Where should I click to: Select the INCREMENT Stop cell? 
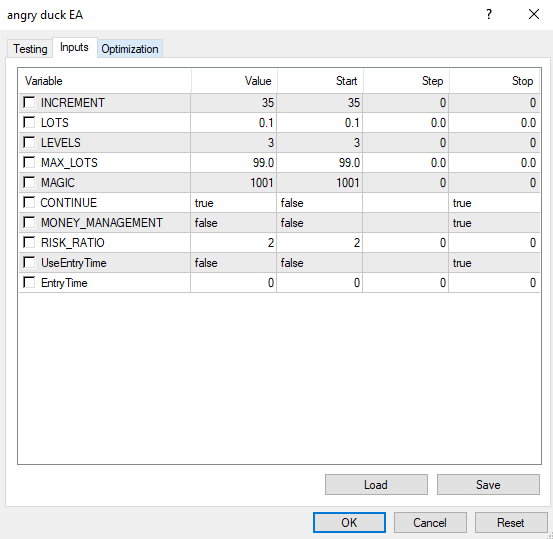click(x=494, y=103)
